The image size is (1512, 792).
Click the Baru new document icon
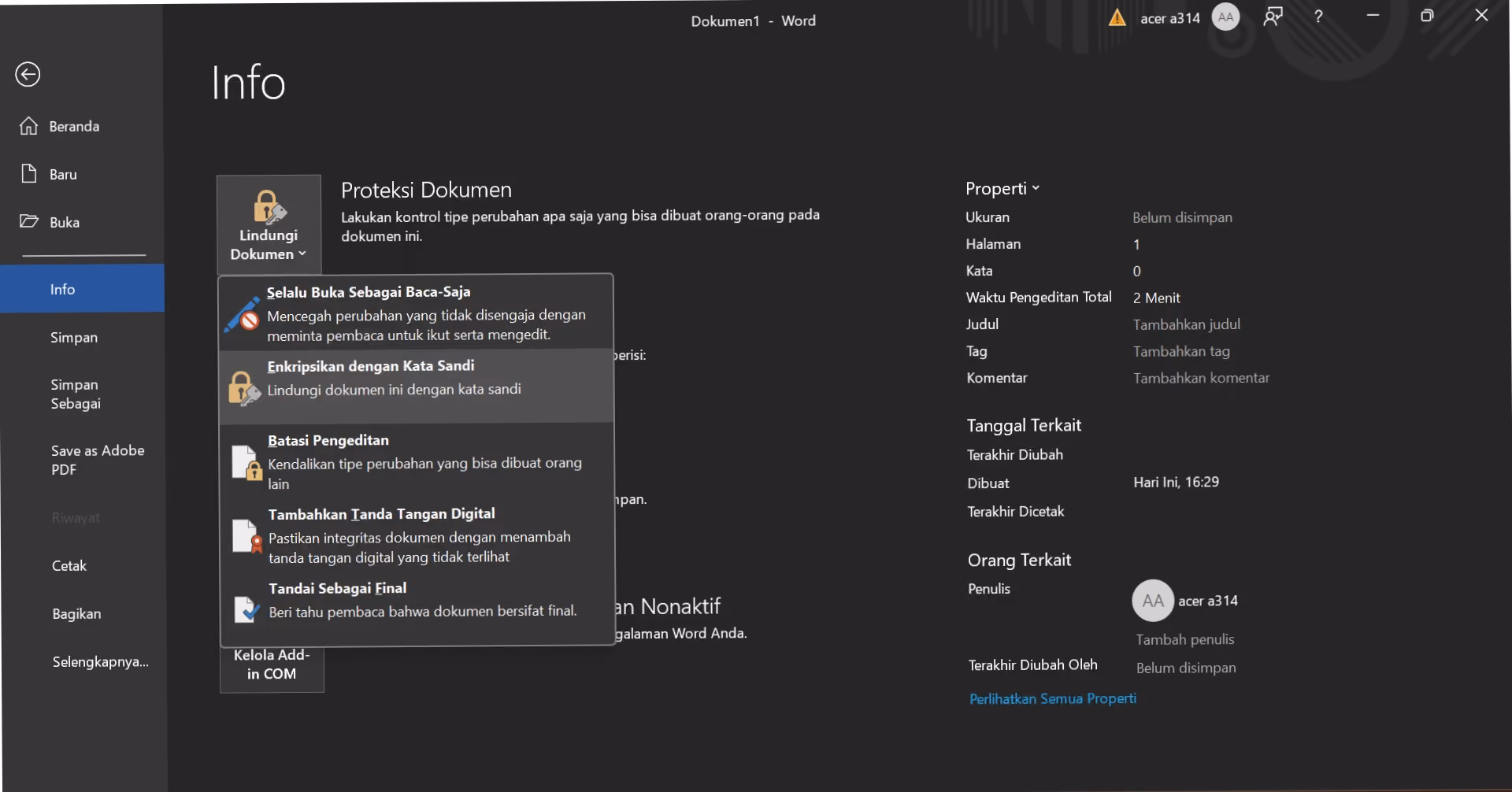coord(29,174)
